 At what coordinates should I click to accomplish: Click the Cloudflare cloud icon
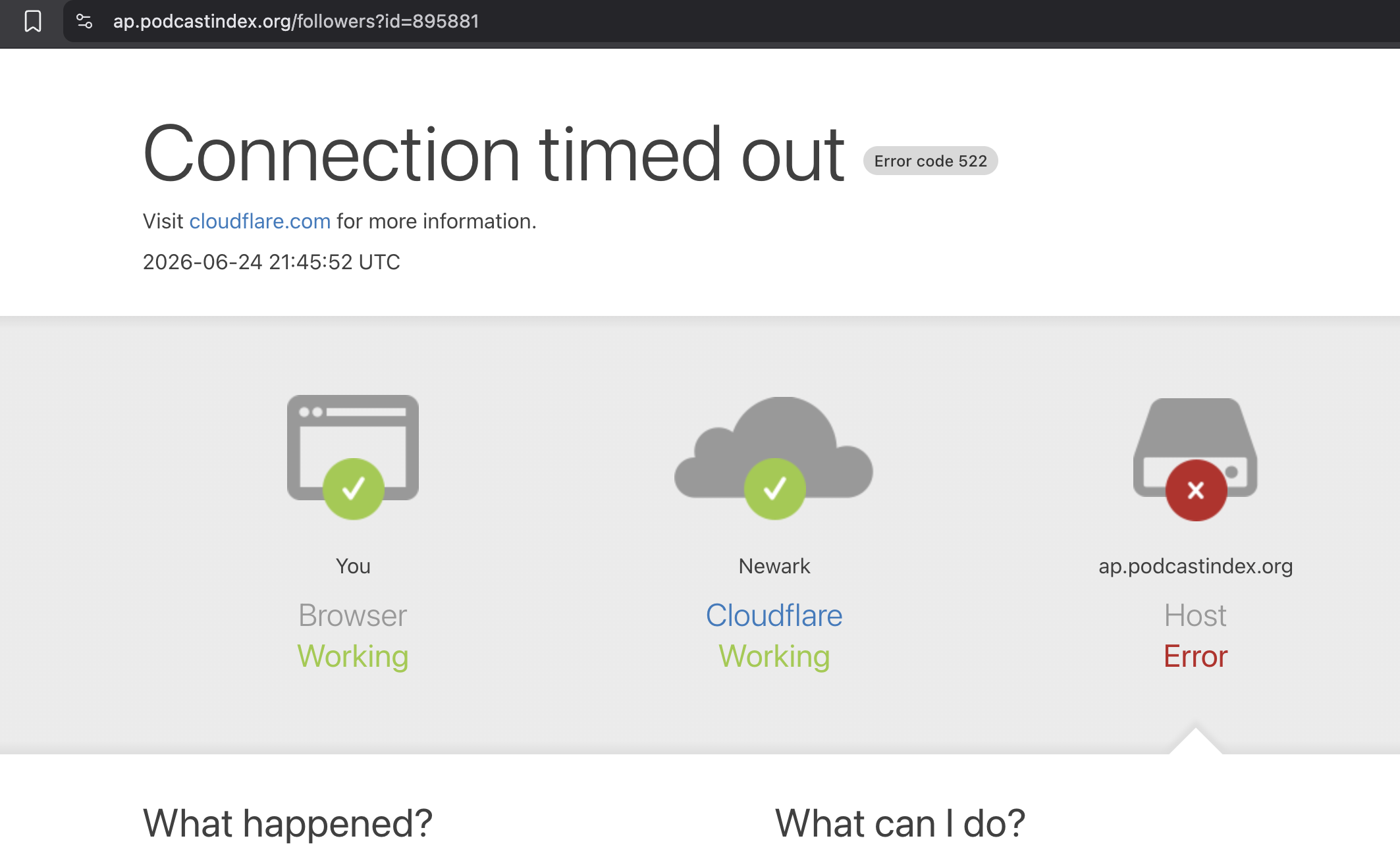pyautogui.click(x=774, y=448)
